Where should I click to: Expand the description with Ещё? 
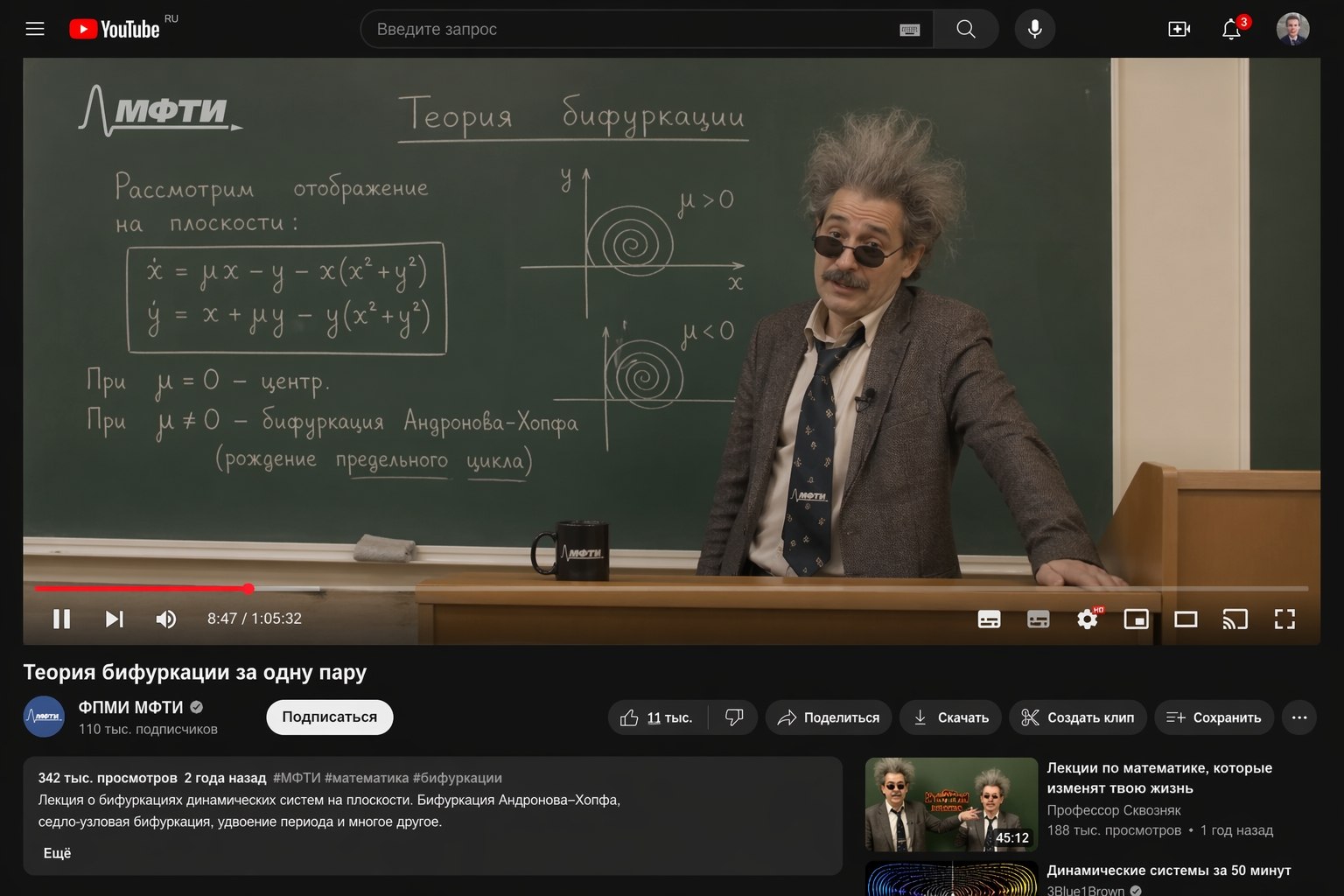(x=57, y=853)
